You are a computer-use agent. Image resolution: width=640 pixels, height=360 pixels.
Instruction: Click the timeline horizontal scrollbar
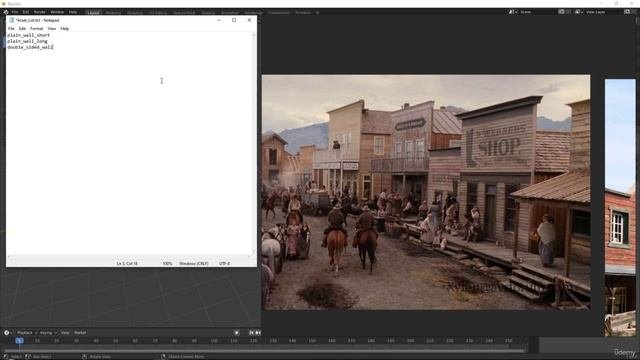[x=263, y=350]
